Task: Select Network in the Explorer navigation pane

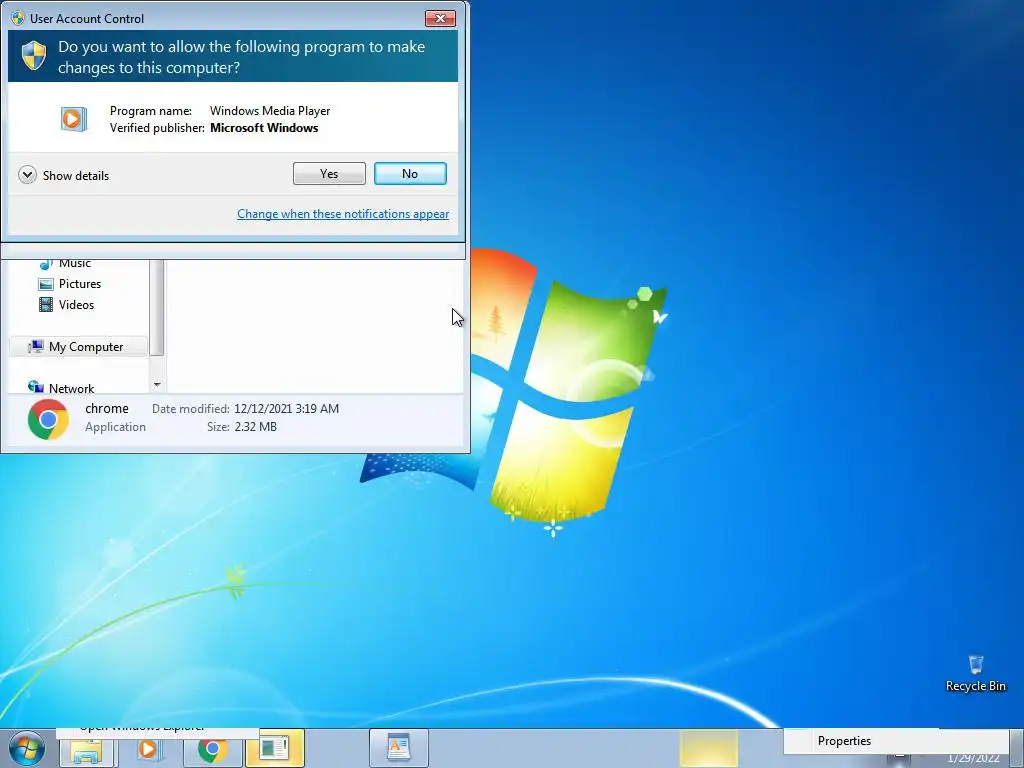Action: 71,388
